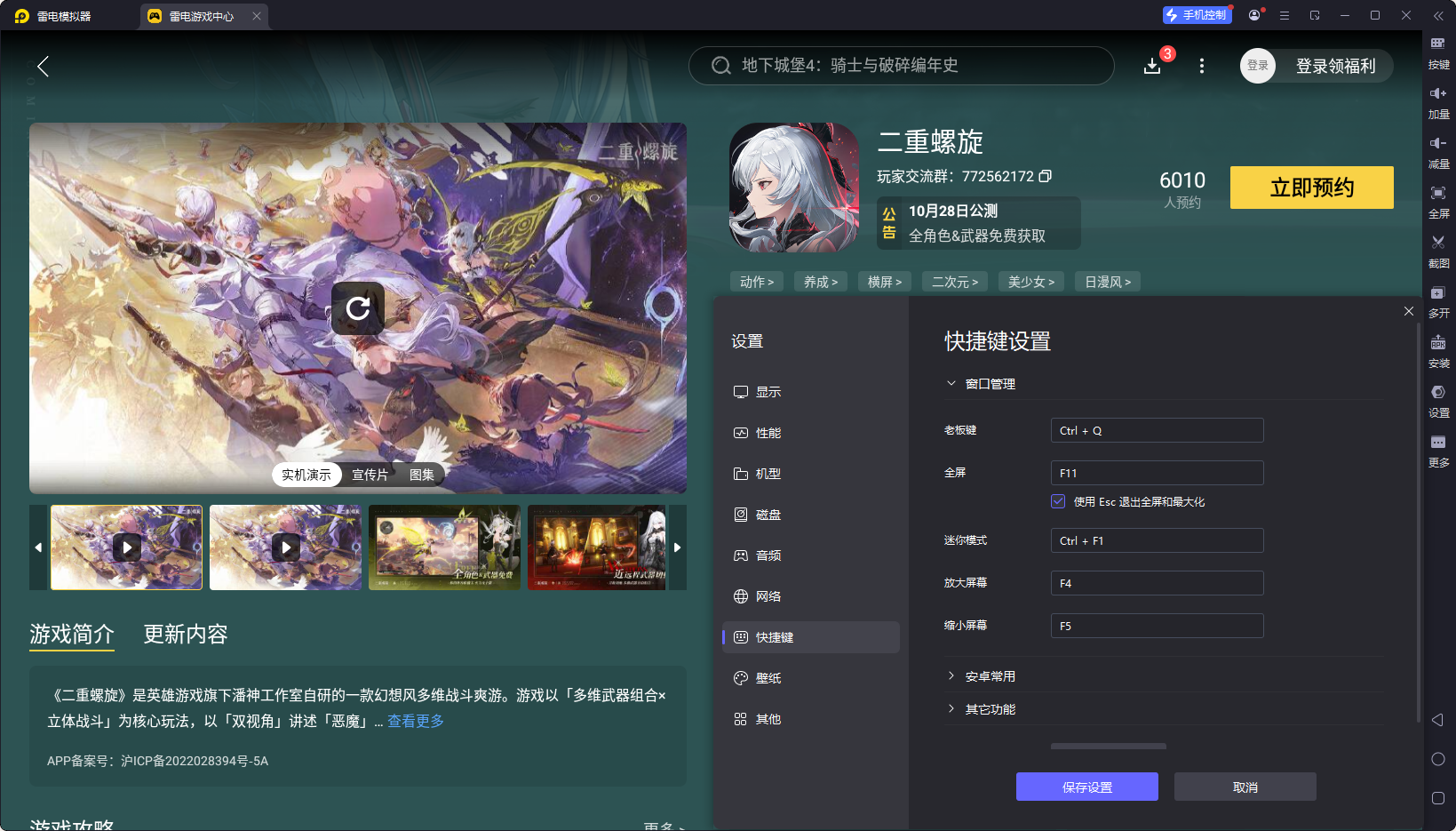Click the 缩小屏幕 shortcut field F5

click(x=1157, y=626)
